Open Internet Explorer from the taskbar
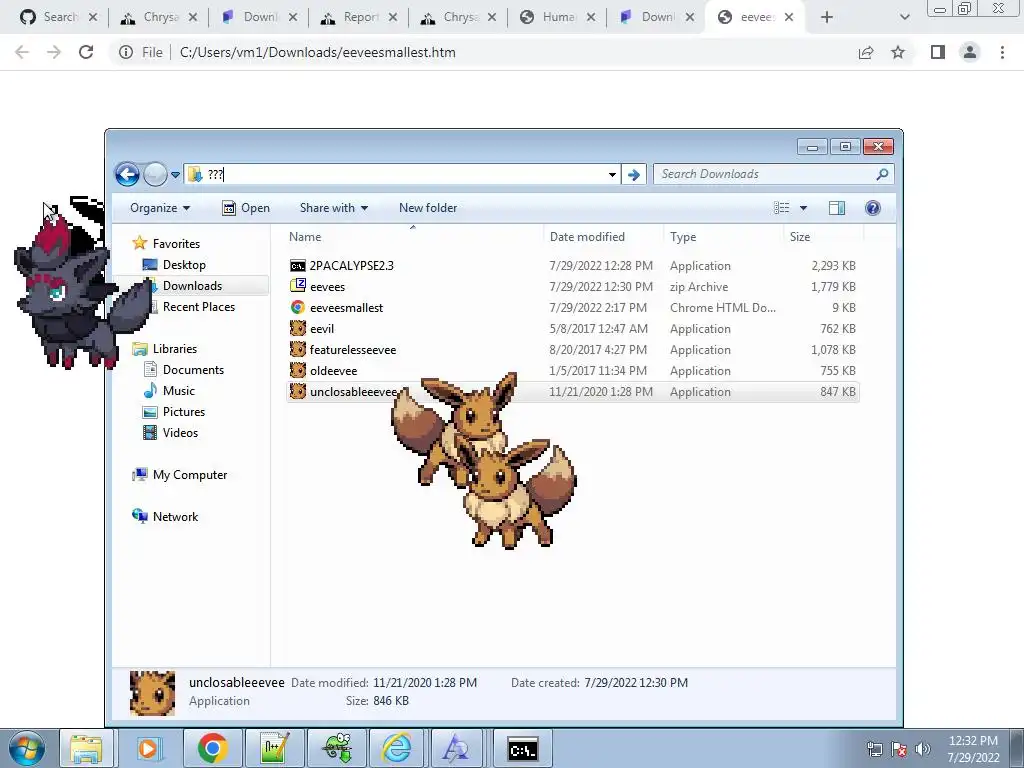This screenshot has height=768, width=1024. click(396, 748)
